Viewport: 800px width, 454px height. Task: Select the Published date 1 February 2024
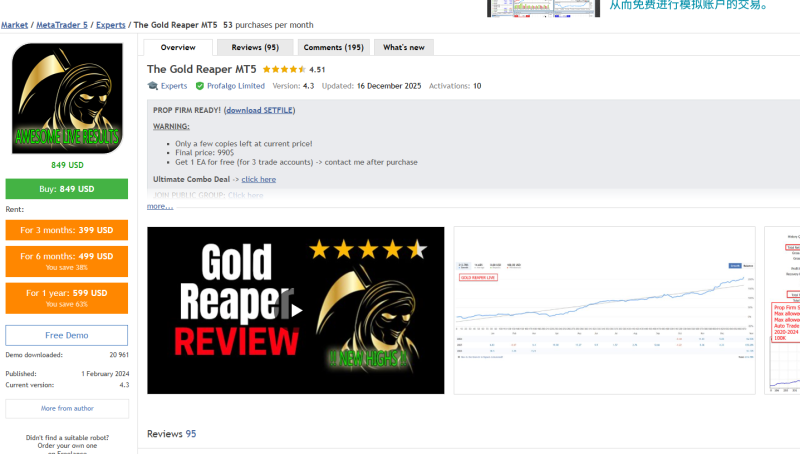pyautogui.click(x=105, y=374)
